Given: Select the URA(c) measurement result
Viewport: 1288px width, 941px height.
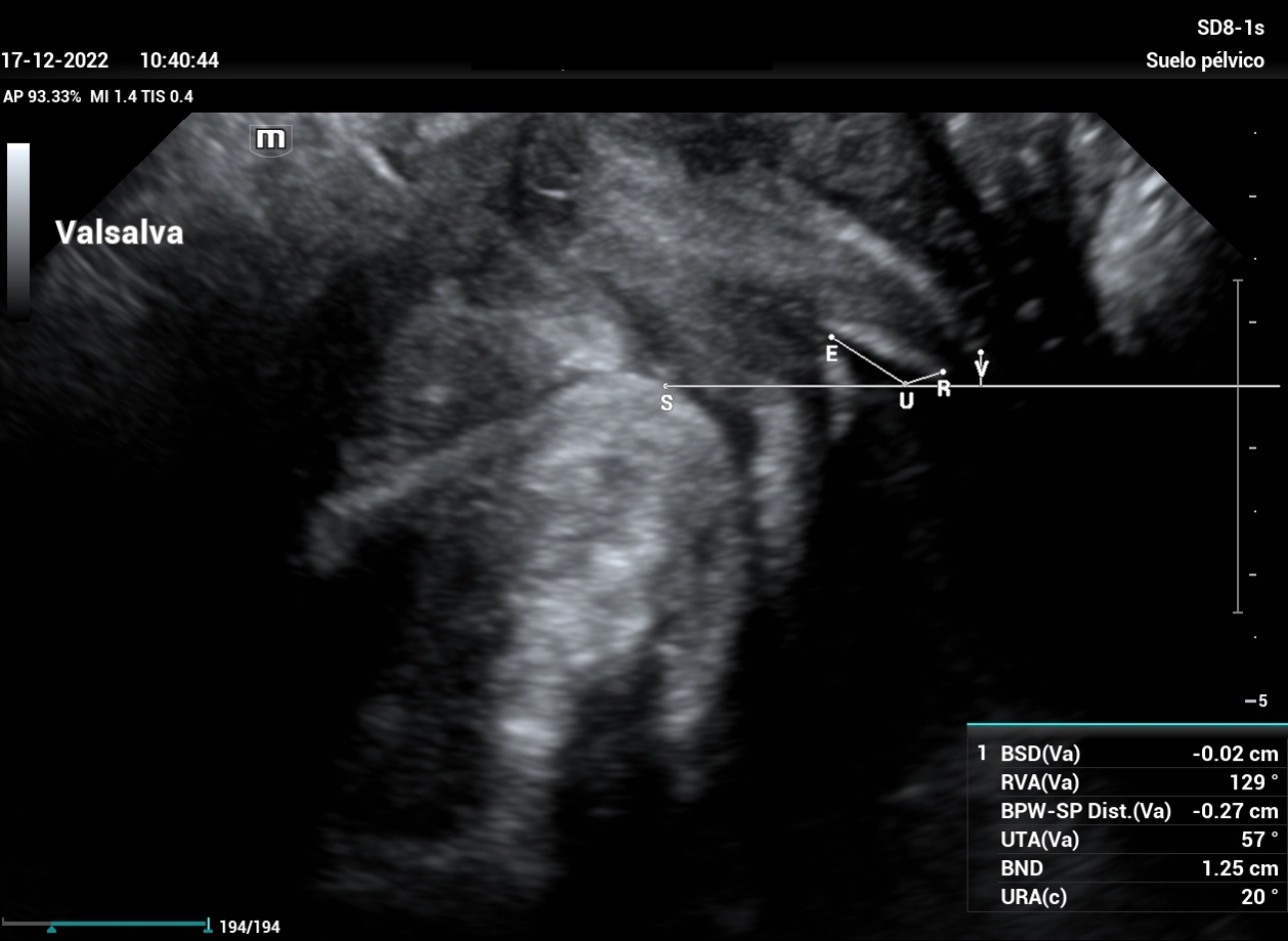Looking at the screenshot, I should pyautogui.click(x=1127, y=897).
